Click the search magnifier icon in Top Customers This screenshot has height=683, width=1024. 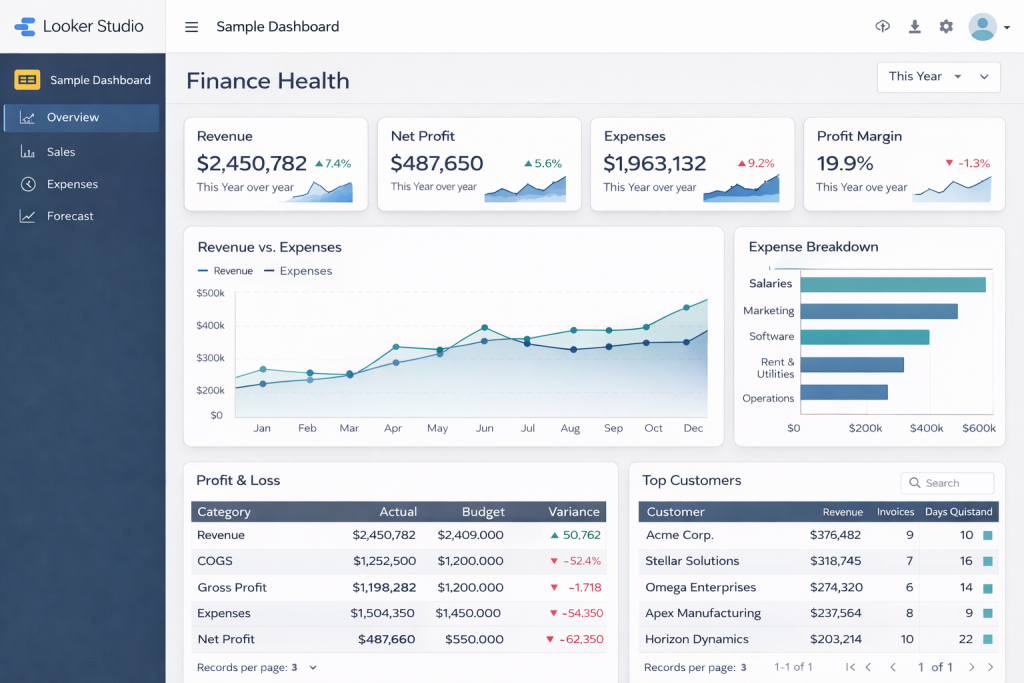(914, 483)
